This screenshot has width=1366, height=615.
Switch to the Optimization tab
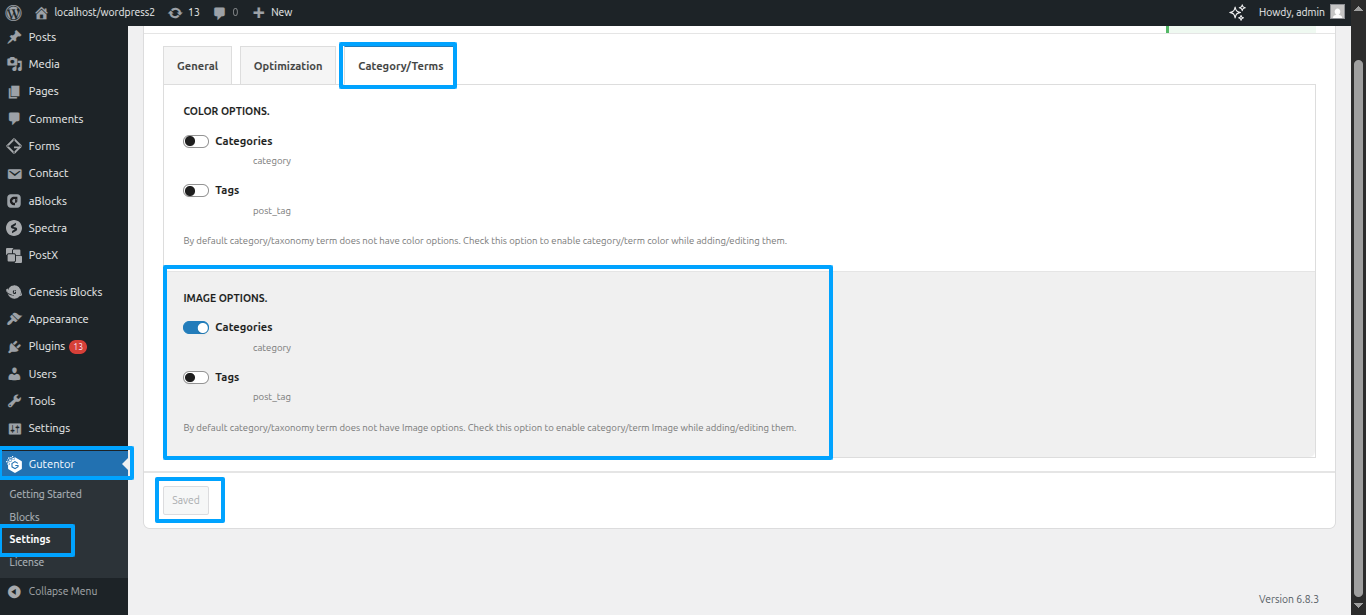click(288, 66)
